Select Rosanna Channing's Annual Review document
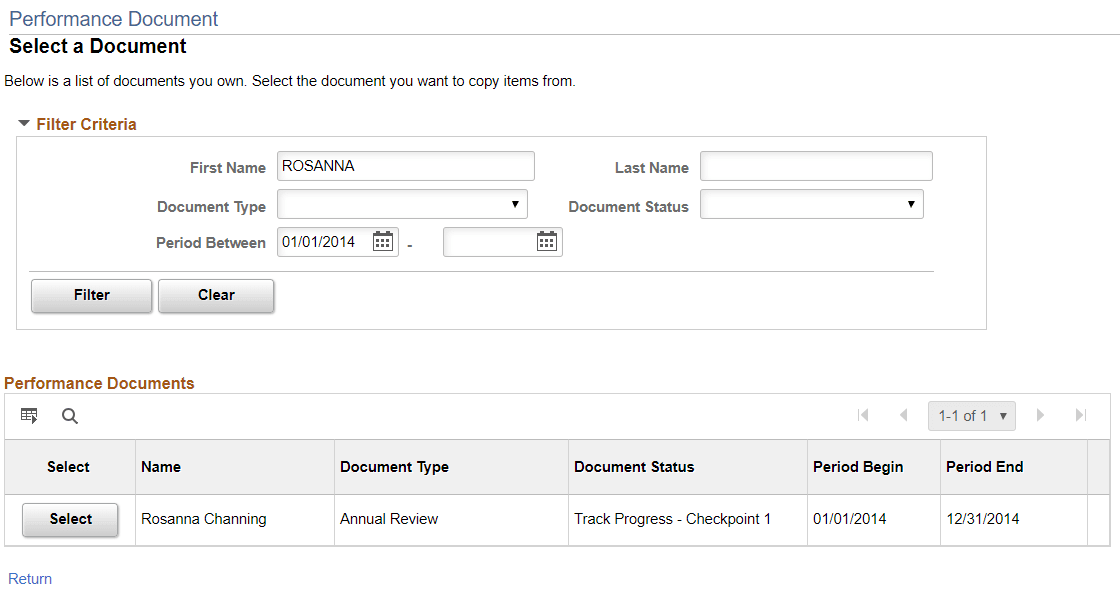Screen dimensions: 1120x592 click(x=69, y=519)
